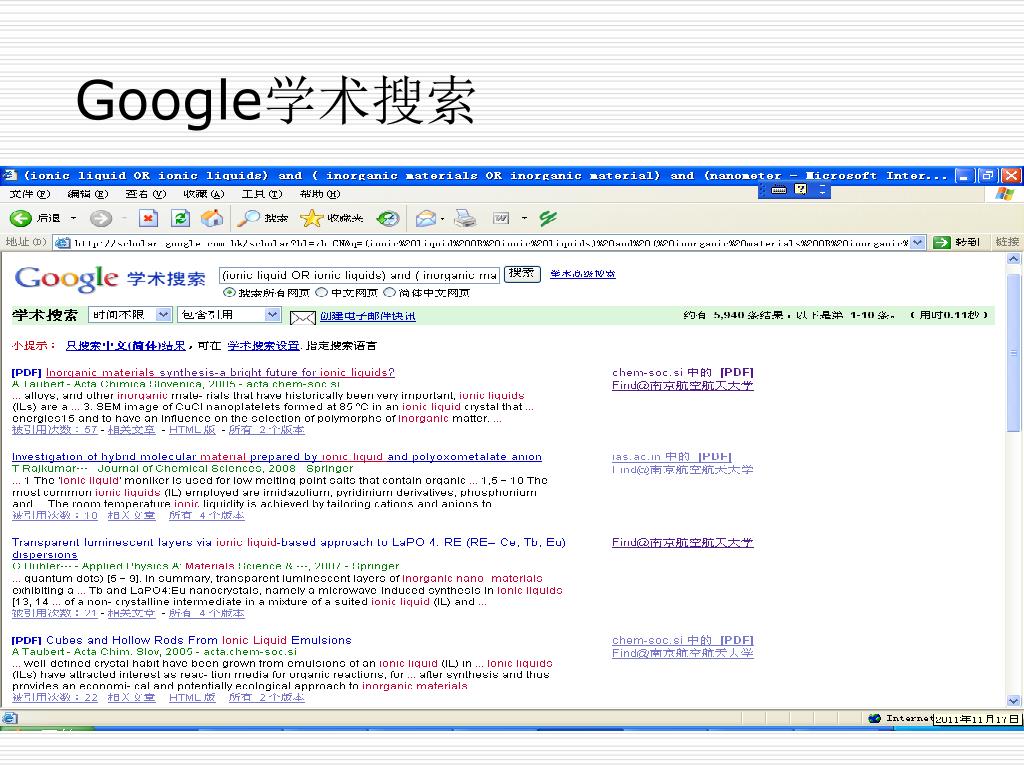Image resolution: width=1024 pixels, height=768 pixels.
Task: Click the Stop loading icon with red X
Action: (x=148, y=218)
